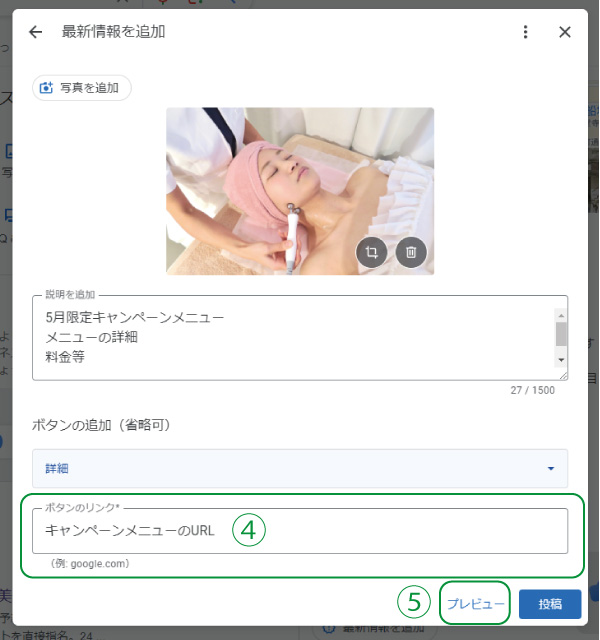This screenshot has height=640, width=600.
Task: Click inside the 説明を追加 description text area
Action: pyautogui.click(x=290, y=338)
